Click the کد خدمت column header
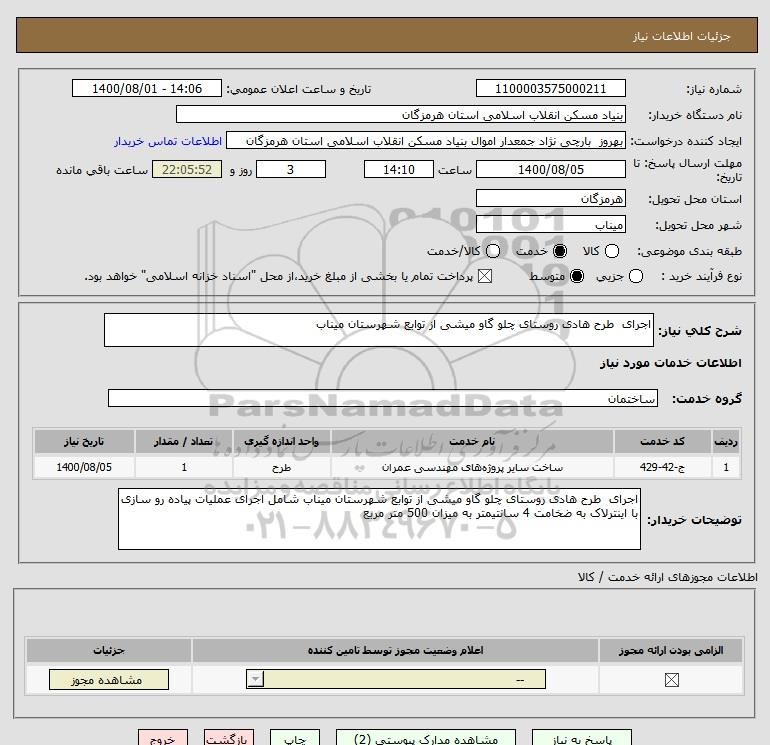This screenshot has width=770, height=745. point(661,441)
